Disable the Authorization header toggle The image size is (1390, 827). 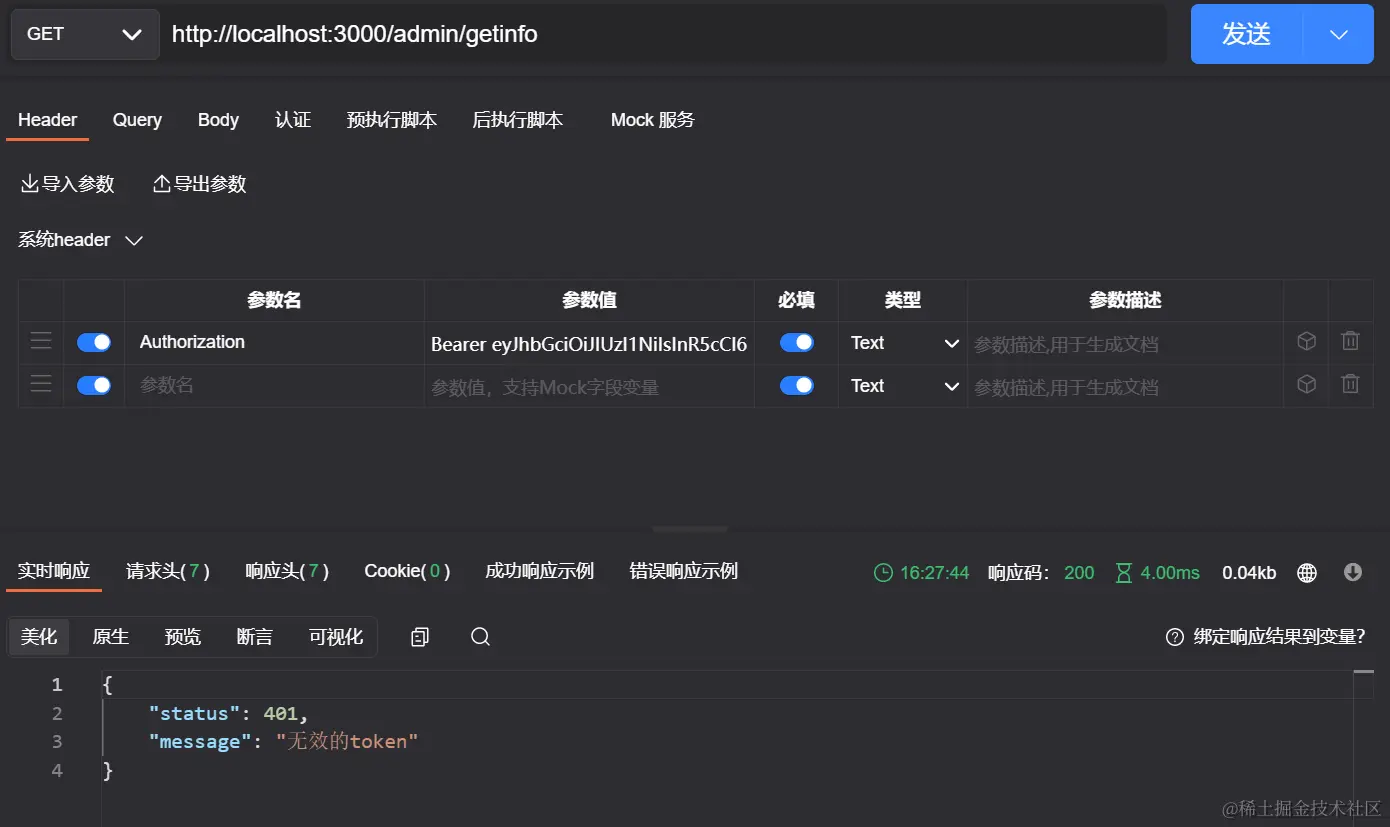click(93, 341)
